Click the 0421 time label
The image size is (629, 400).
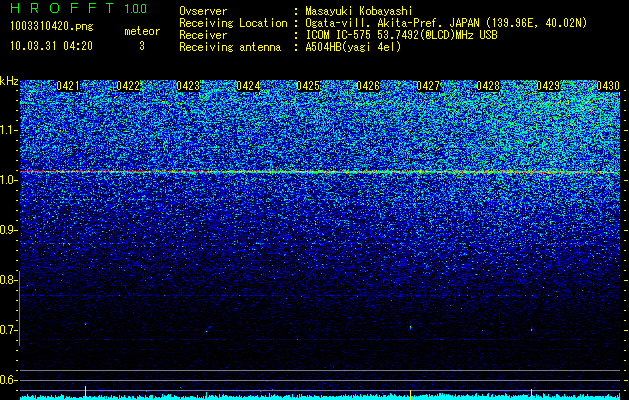[68, 86]
